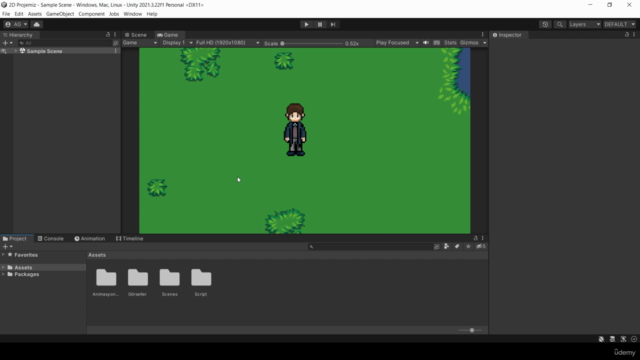Open the Full HD resolution dropdown
The height and width of the screenshot is (360, 640).
(227, 43)
